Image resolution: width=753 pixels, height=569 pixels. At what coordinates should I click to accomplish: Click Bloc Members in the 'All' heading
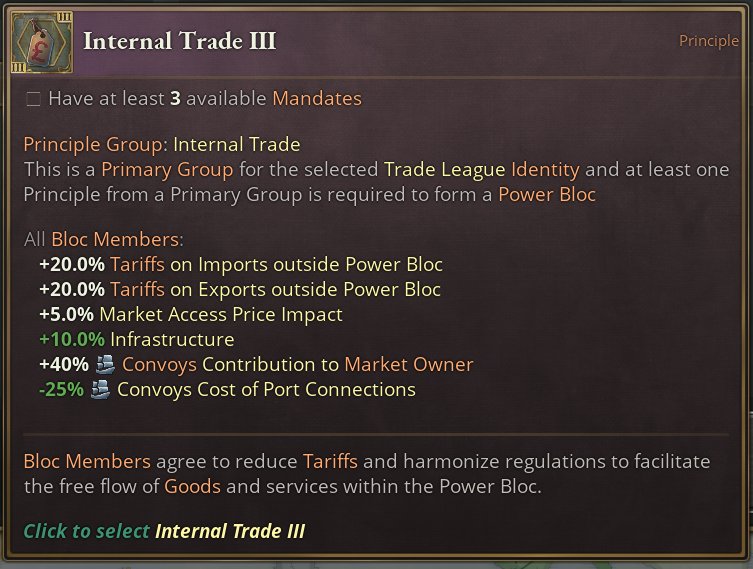point(117,240)
